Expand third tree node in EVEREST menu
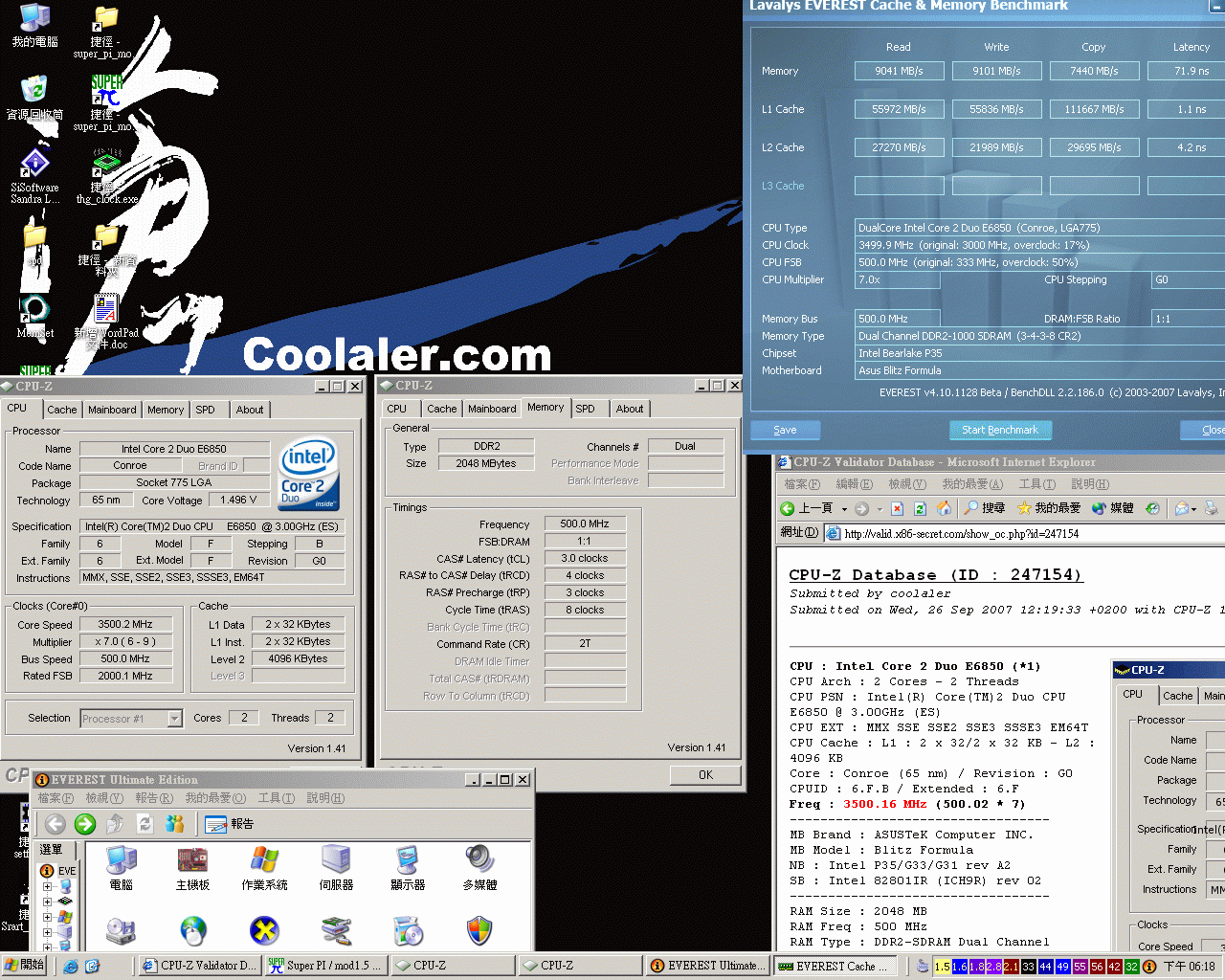Viewport: 1225px width, 980px height. click(x=47, y=916)
